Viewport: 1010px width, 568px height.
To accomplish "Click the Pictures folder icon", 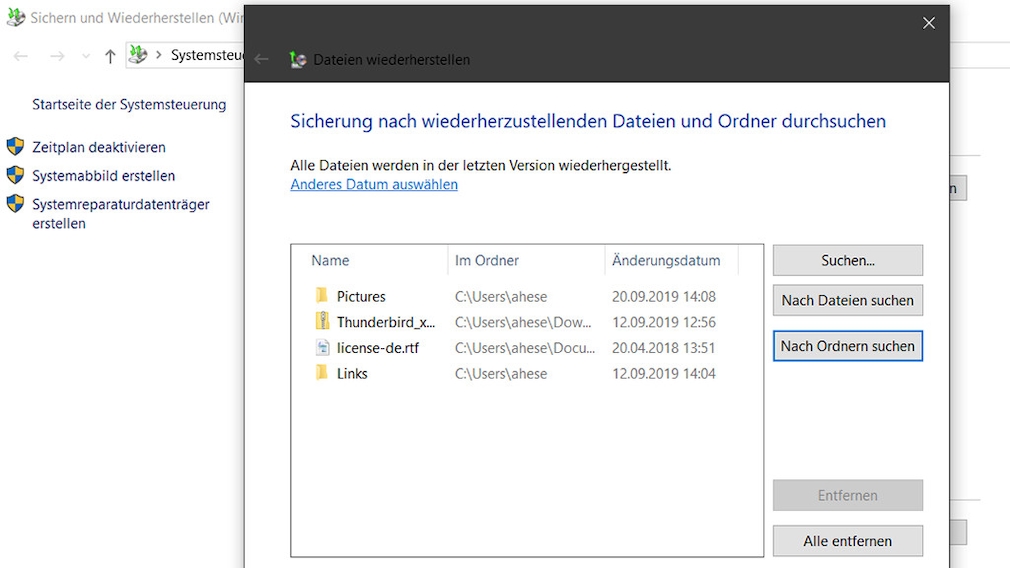I will [x=322, y=296].
